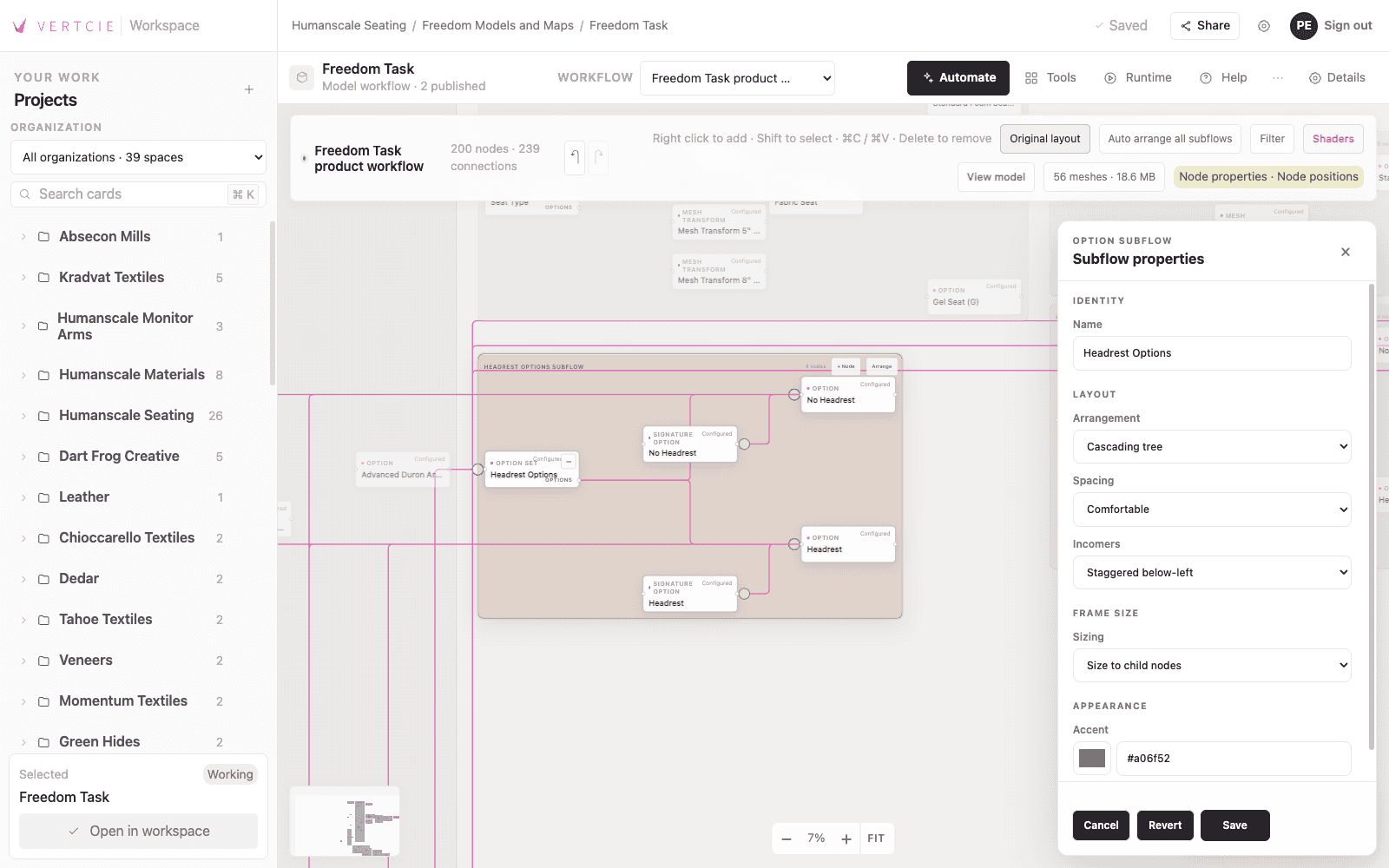The image size is (1389, 868).
Task: Click the input port of No Headreset option node
Action: pyautogui.click(x=794, y=395)
